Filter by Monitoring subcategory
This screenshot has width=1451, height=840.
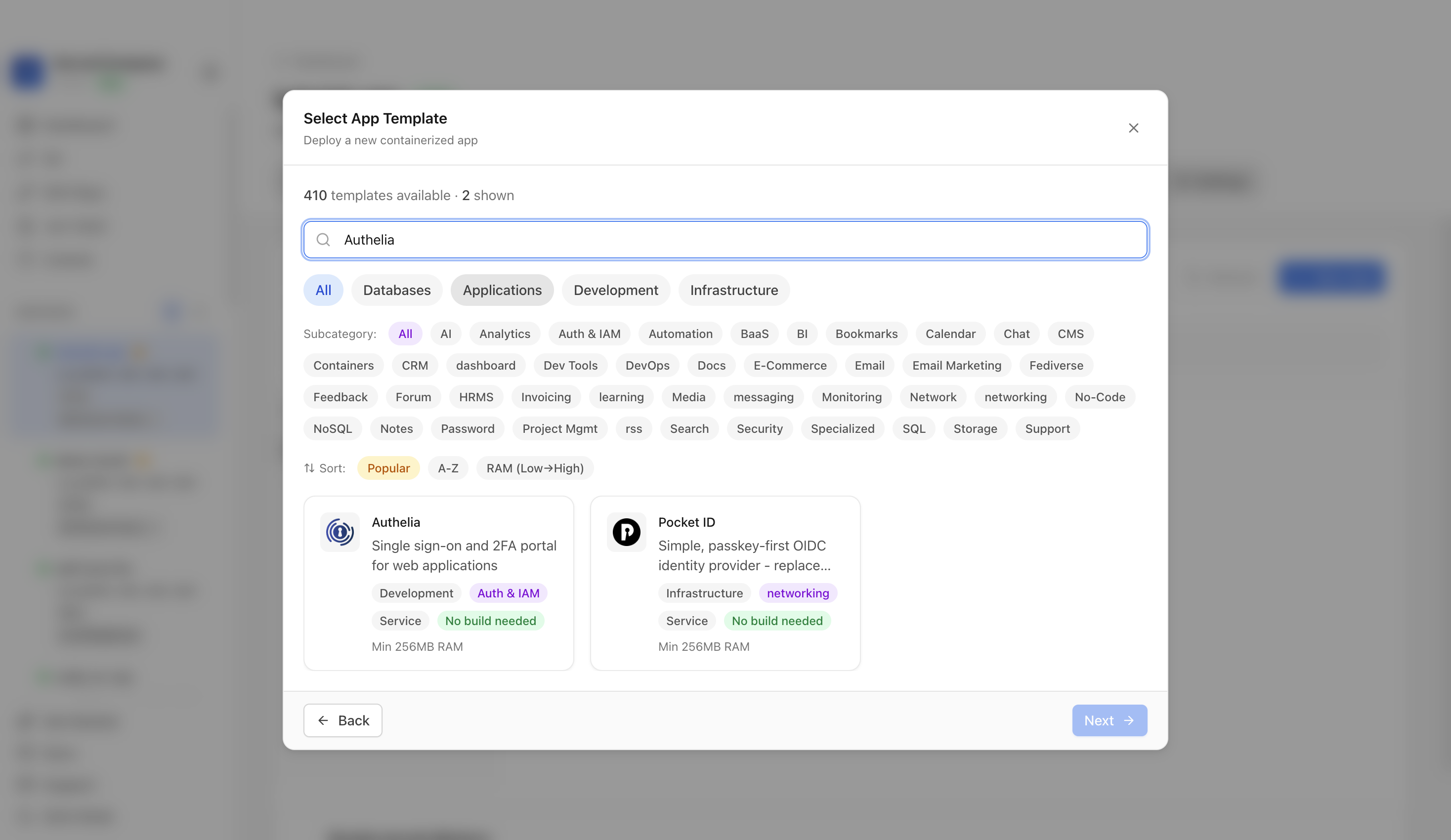coord(852,397)
